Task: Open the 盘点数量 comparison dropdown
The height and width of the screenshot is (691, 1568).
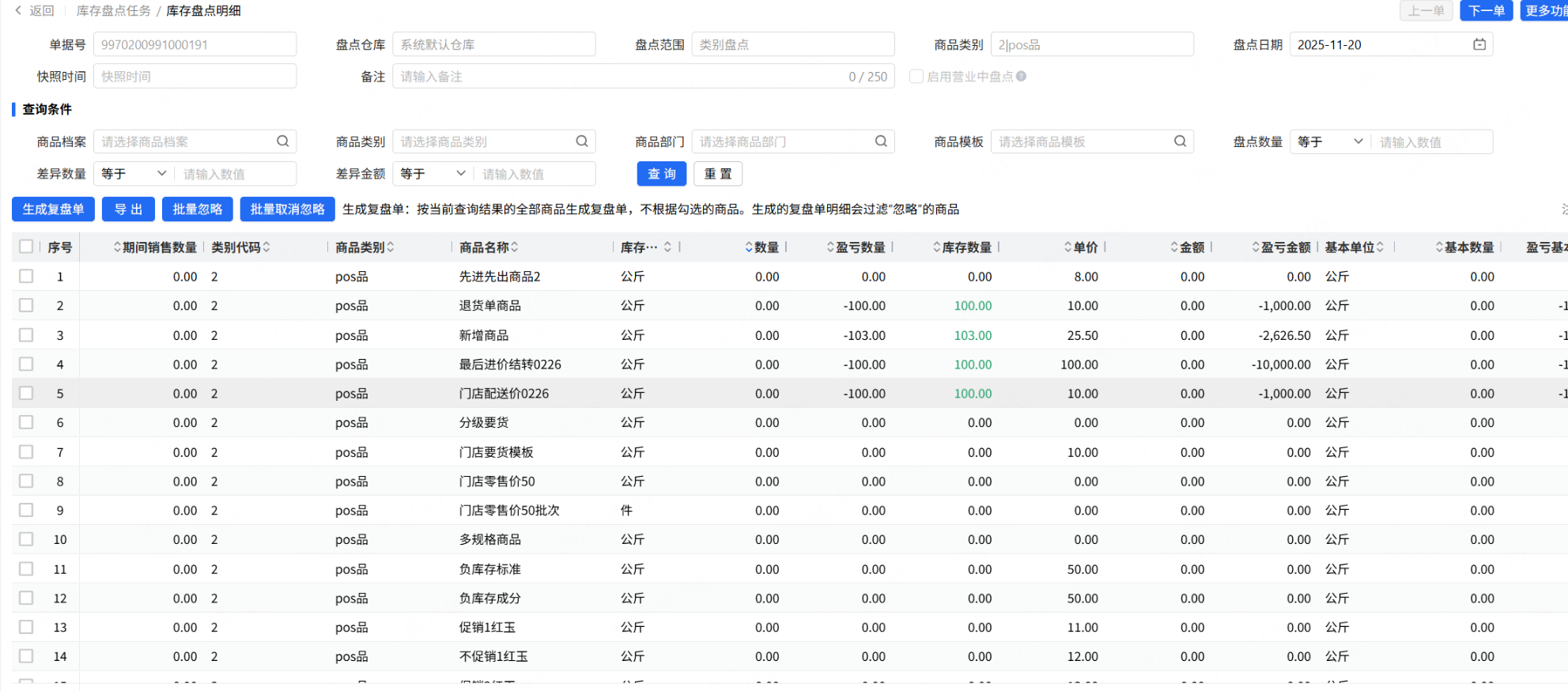Action: [x=1329, y=142]
